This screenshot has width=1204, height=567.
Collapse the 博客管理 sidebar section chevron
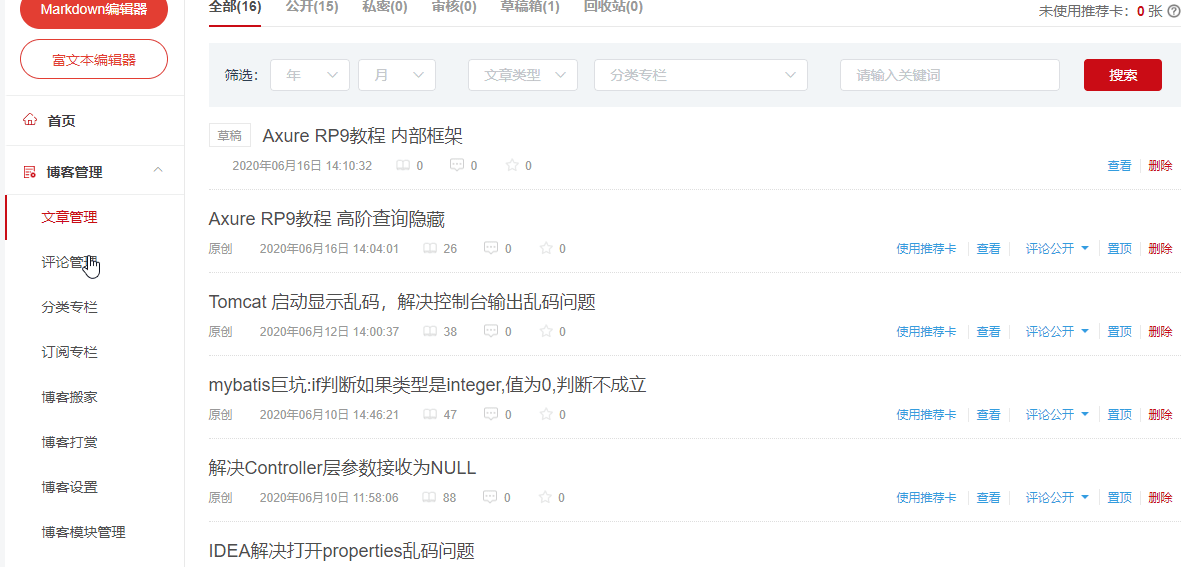click(158, 171)
